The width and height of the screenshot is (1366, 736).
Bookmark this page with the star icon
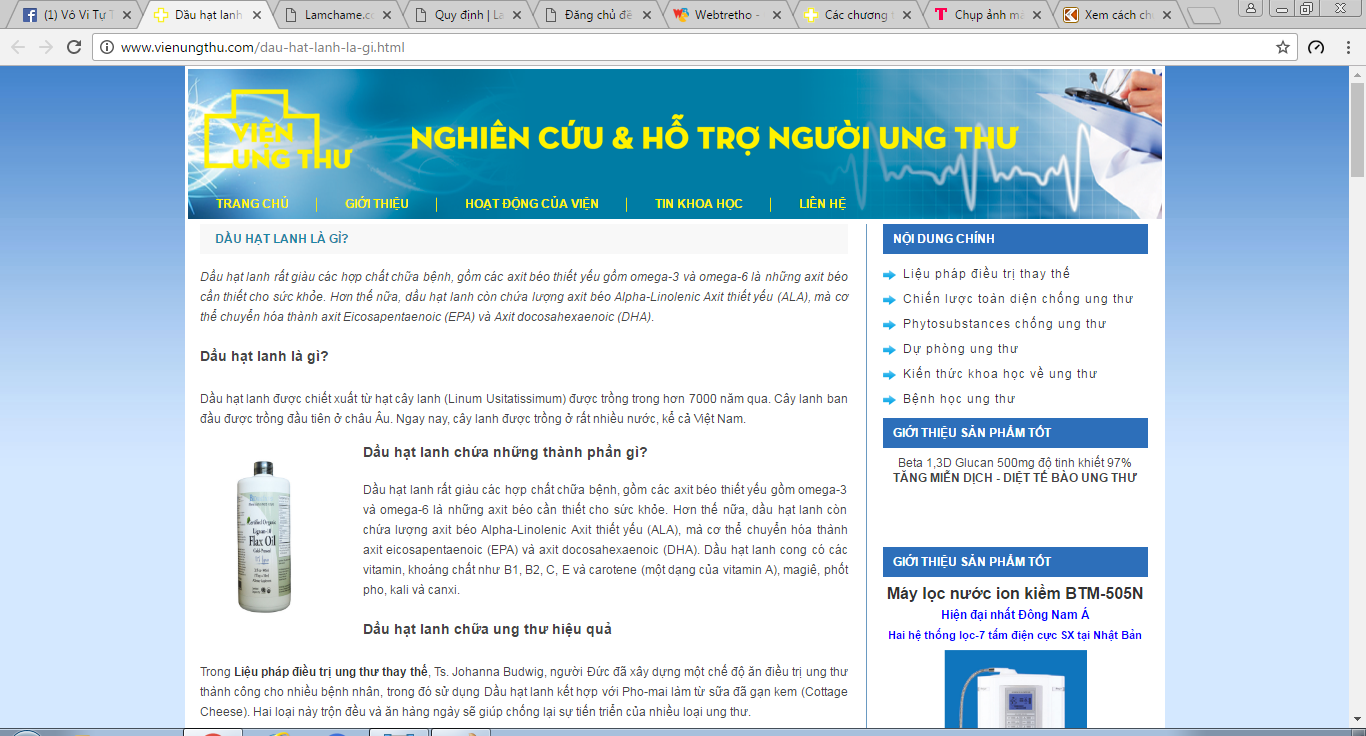click(x=1283, y=47)
